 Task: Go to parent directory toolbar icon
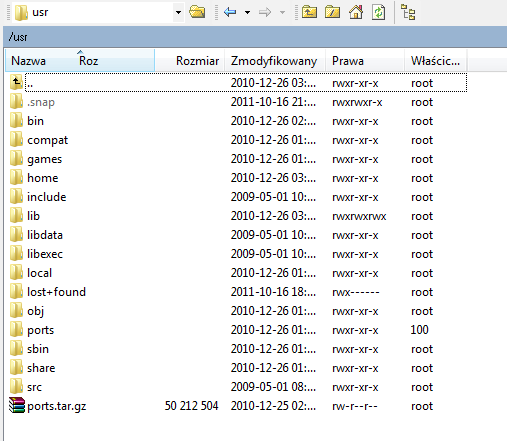pos(309,13)
